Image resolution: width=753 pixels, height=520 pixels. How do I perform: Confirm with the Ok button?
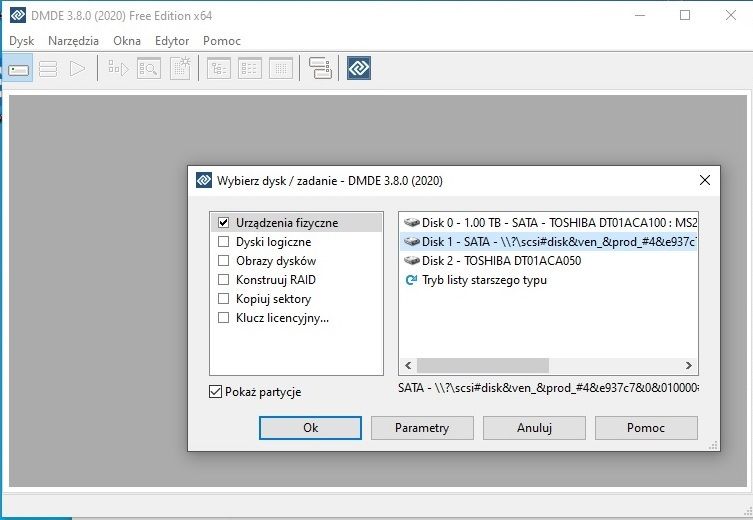(310, 428)
